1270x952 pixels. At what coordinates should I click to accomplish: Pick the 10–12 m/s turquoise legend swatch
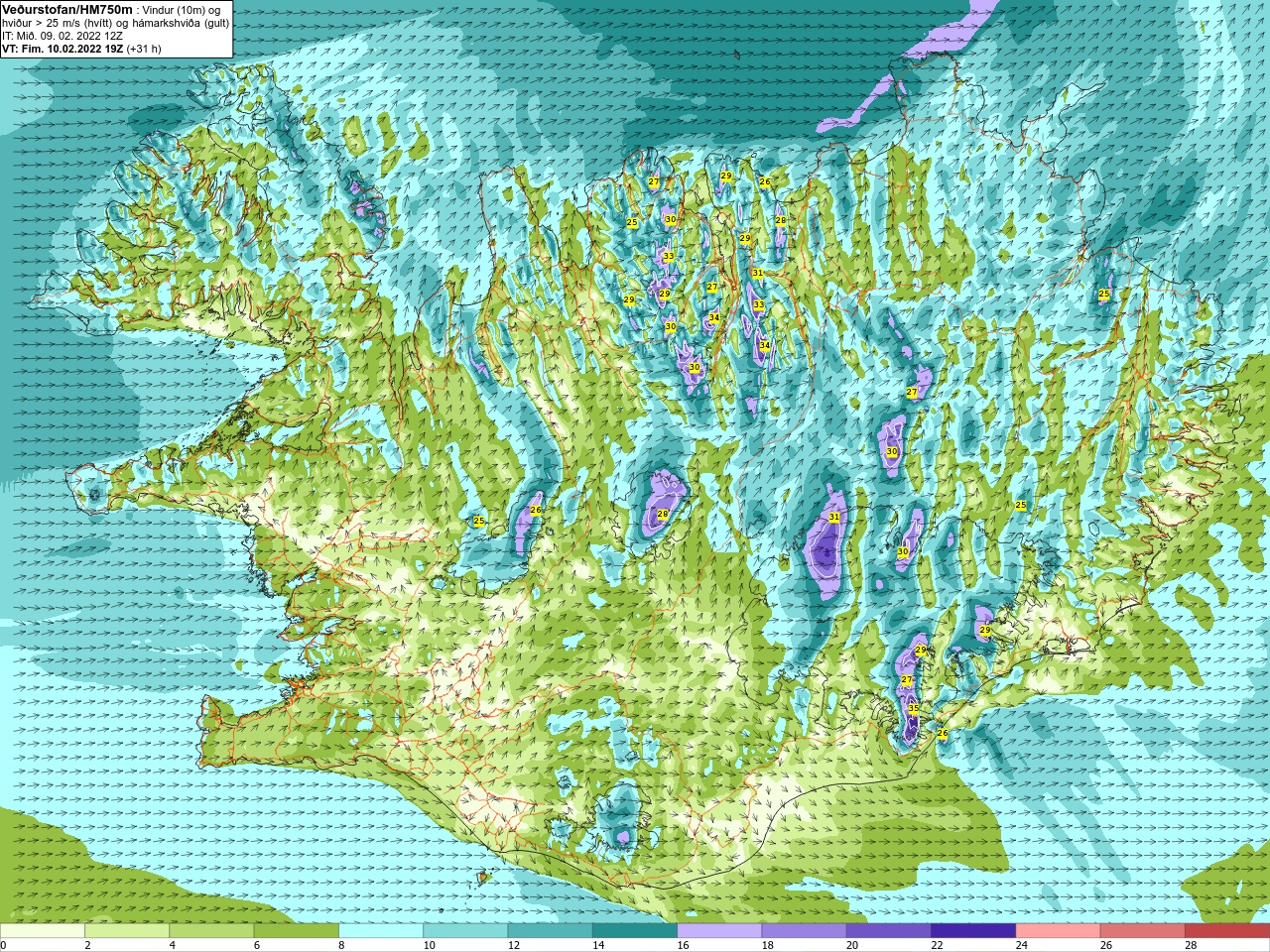(465, 931)
